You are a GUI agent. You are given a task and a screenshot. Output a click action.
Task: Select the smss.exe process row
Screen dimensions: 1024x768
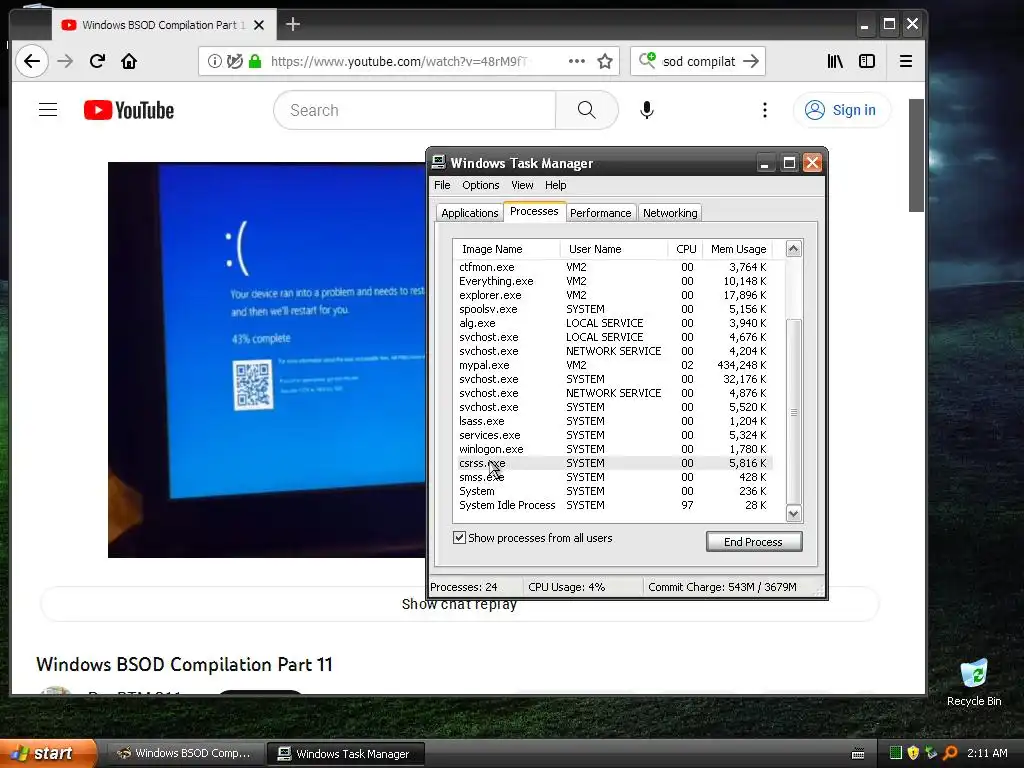(613, 477)
